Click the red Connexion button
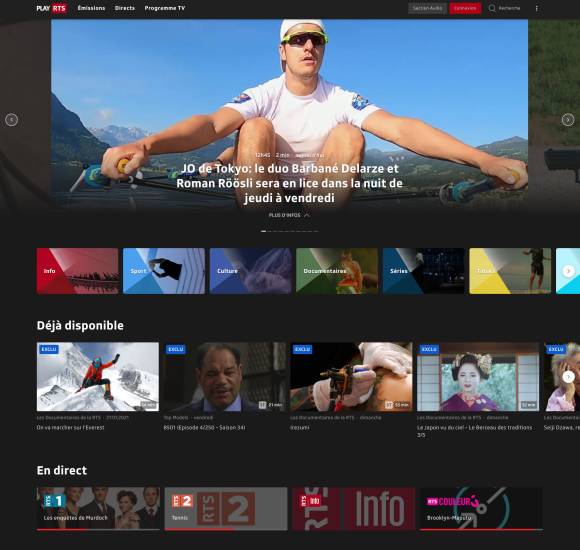The width and height of the screenshot is (580, 550). [x=465, y=8]
